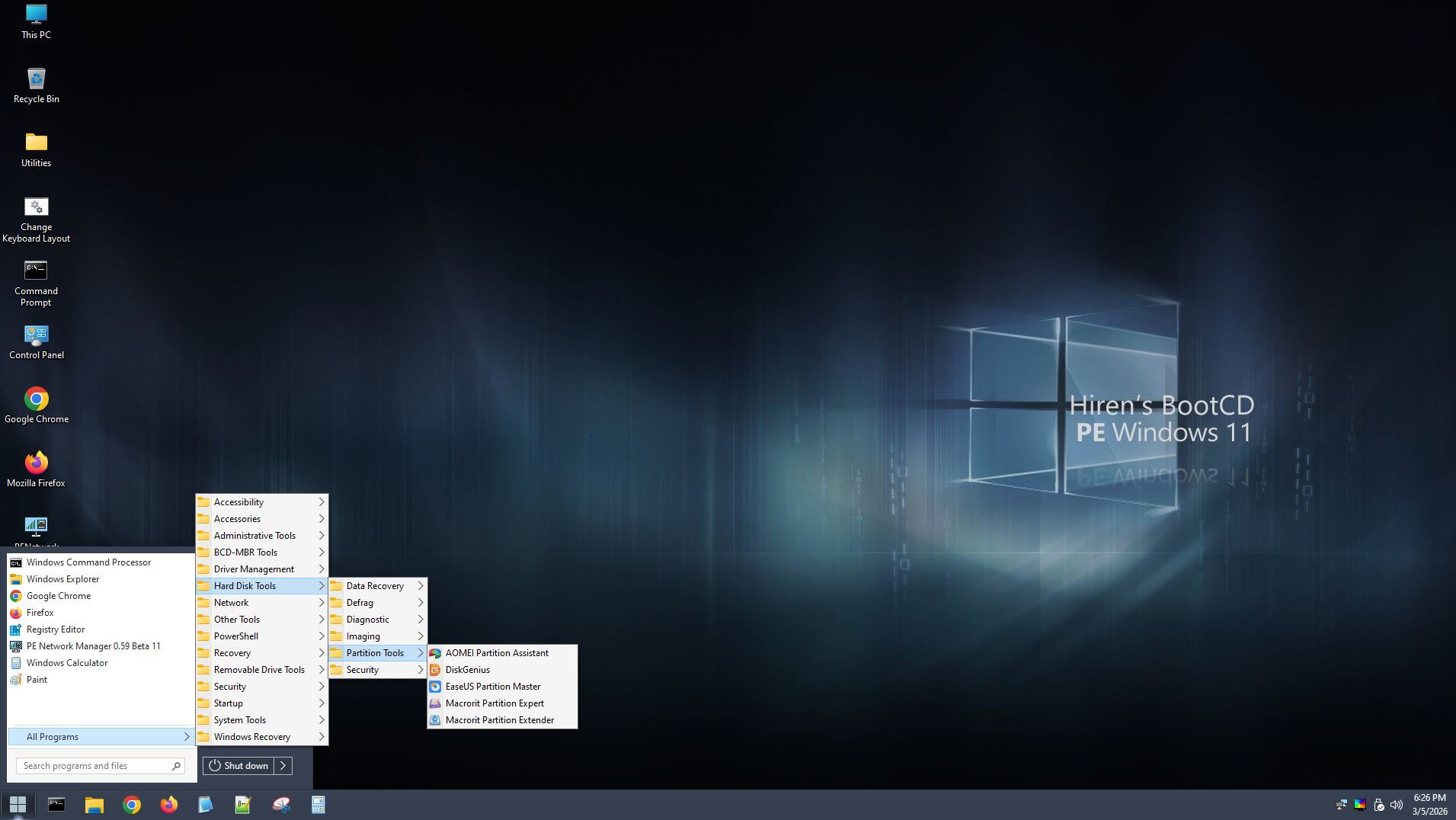Open the green text editor taskbar icon
The width and height of the screenshot is (1456, 820).
click(x=243, y=805)
